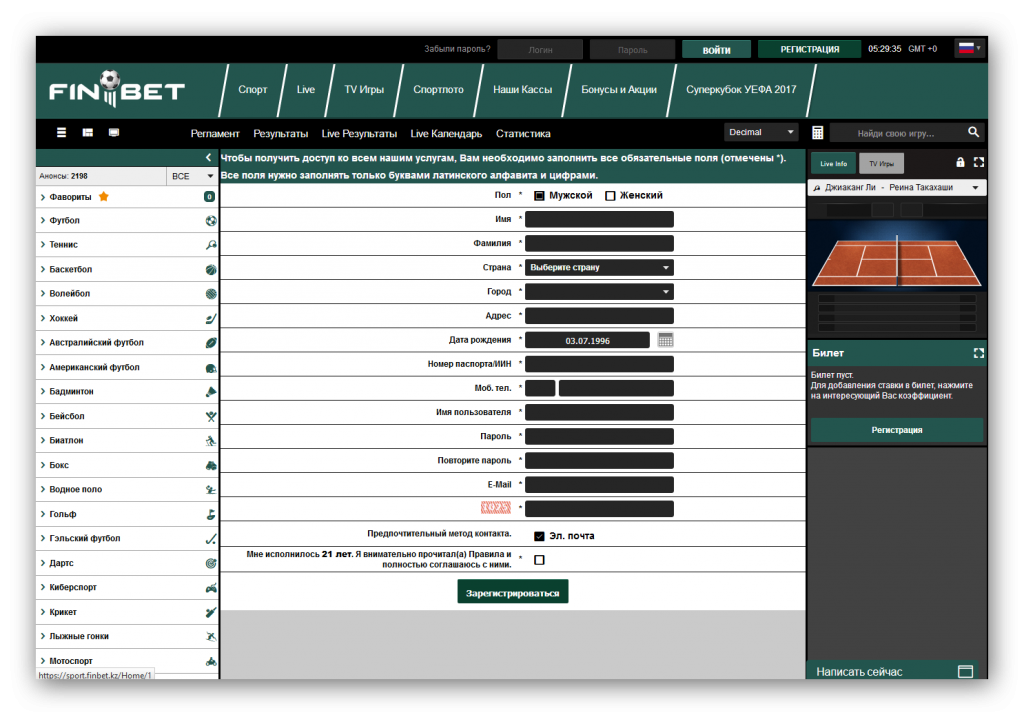Viewport: 1024px width, 715px height.
Task: Click the Логин input field
Action: click(x=540, y=50)
